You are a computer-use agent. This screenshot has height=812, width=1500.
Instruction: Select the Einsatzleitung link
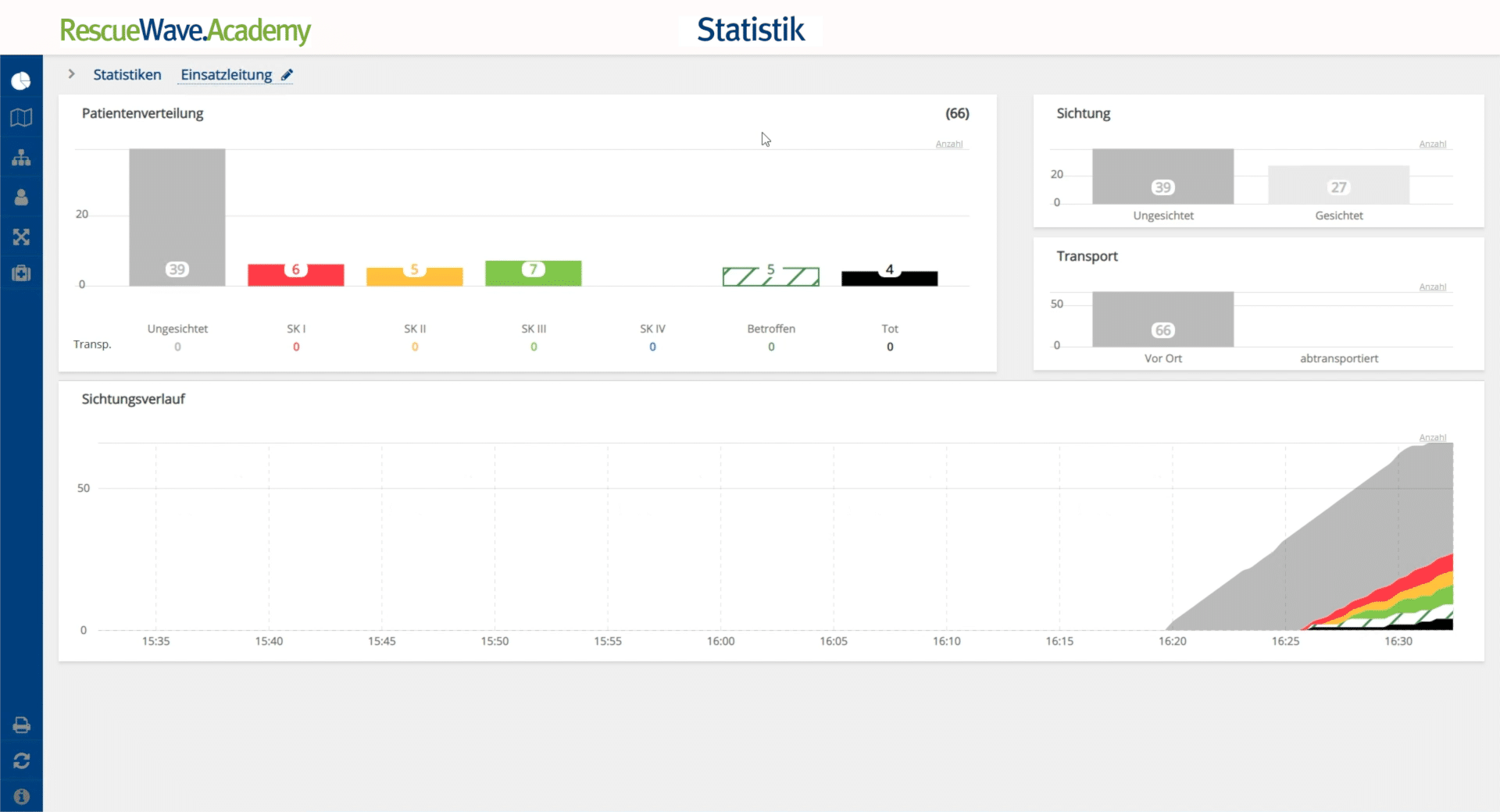click(227, 75)
